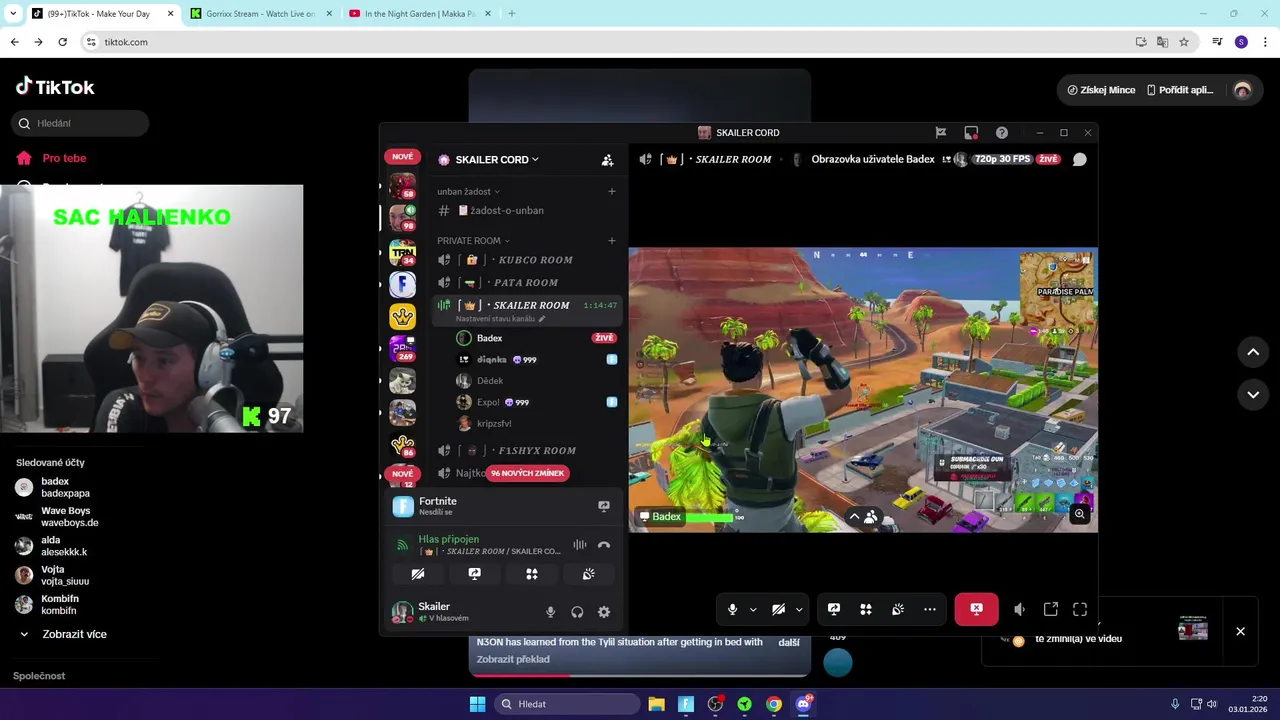The image size is (1280, 720).
Task: Go to previous TikTok video arrow
Action: [x=1253, y=352]
